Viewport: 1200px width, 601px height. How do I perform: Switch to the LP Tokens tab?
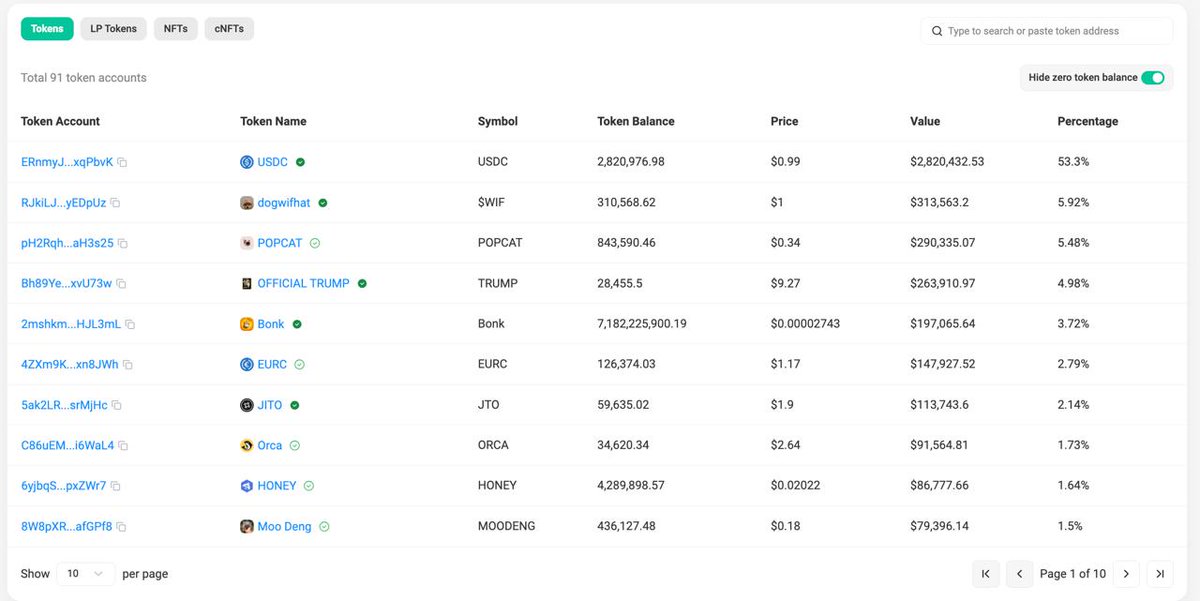pos(114,29)
